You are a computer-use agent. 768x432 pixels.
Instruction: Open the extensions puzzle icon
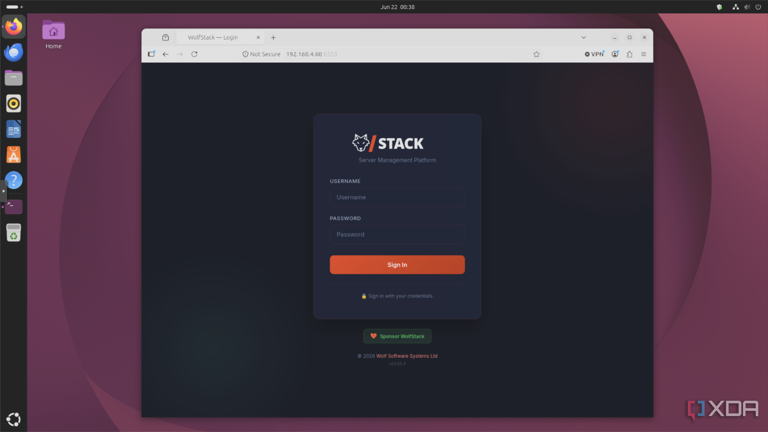[629, 54]
